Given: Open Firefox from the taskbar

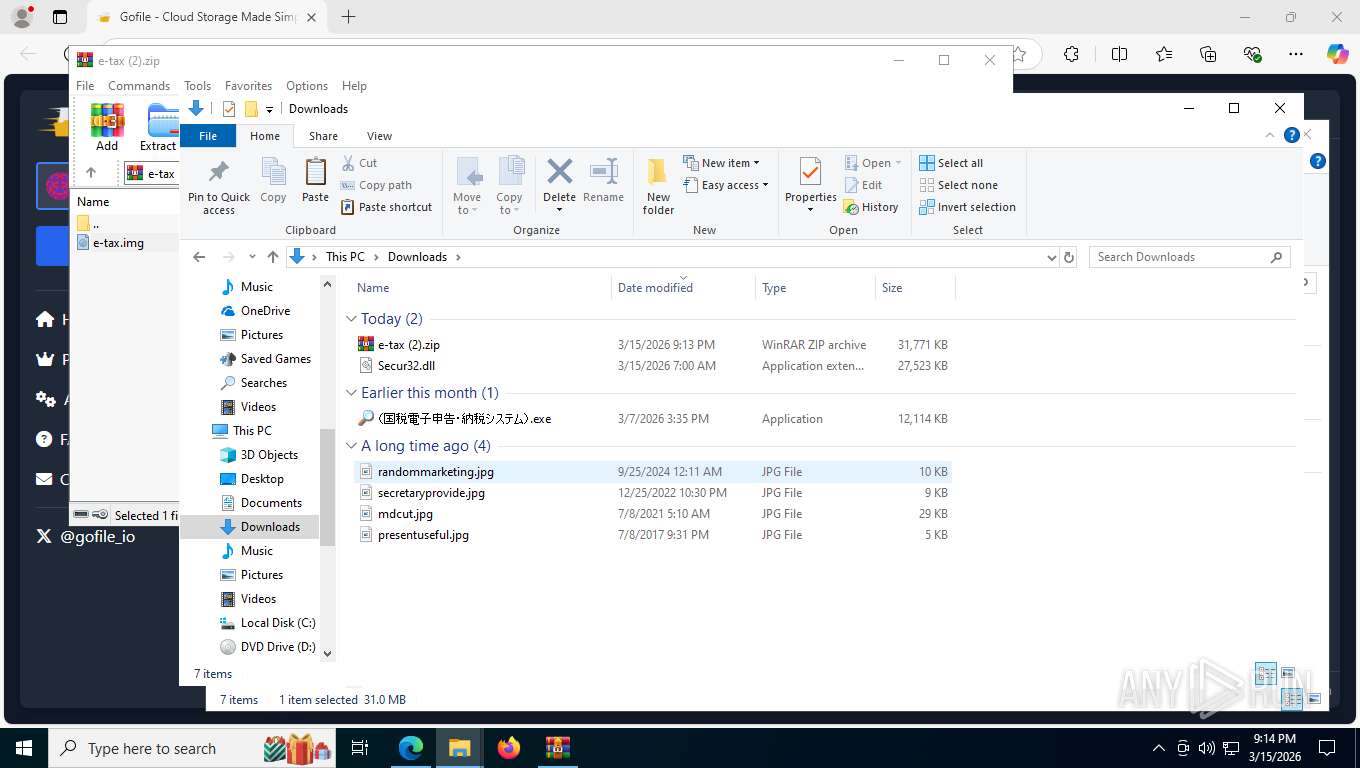Looking at the screenshot, I should [509, 747].
